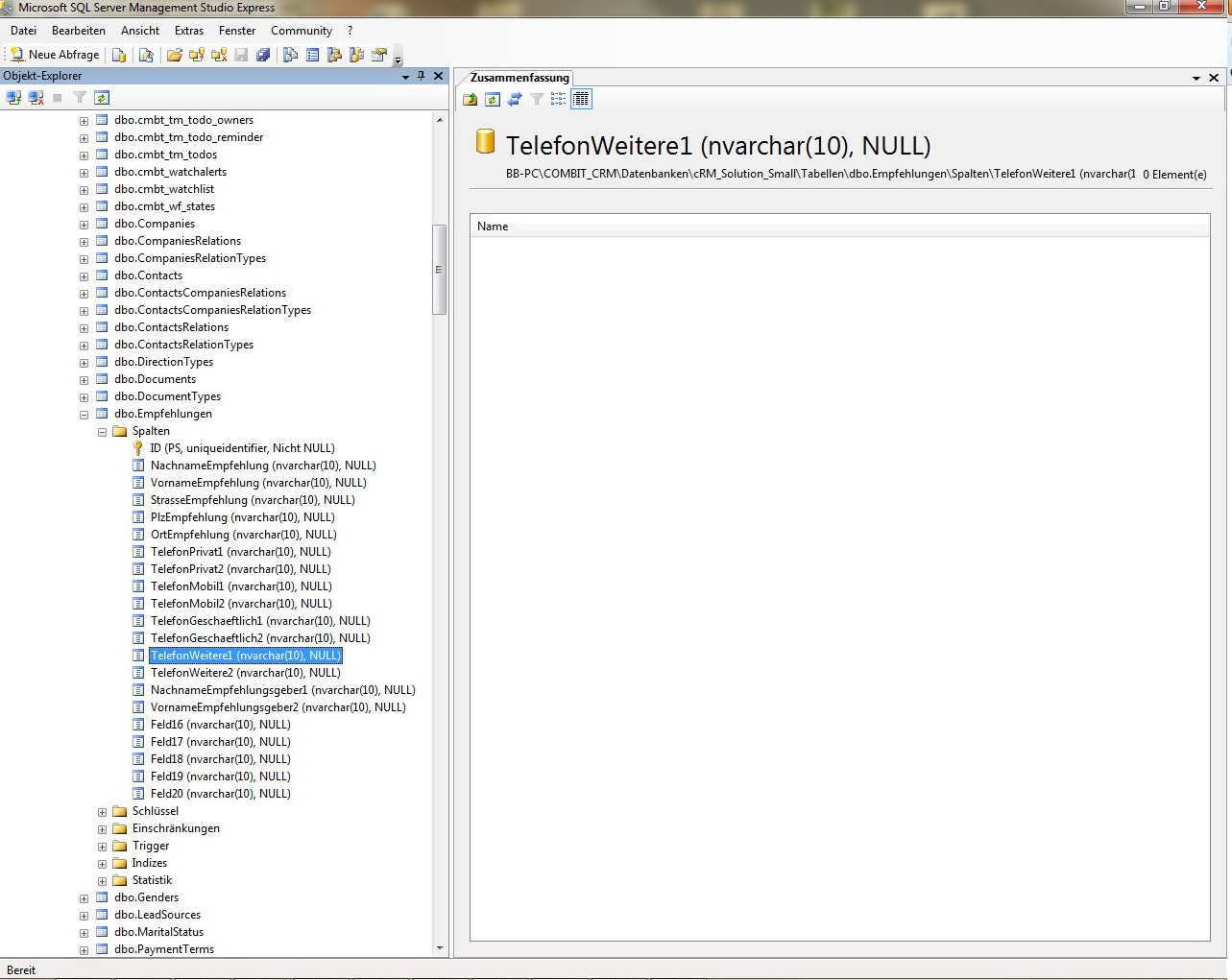Screen dimensions: 1232x980
Task: Expand the Einschränkungen folder
Action: [102, 829]
